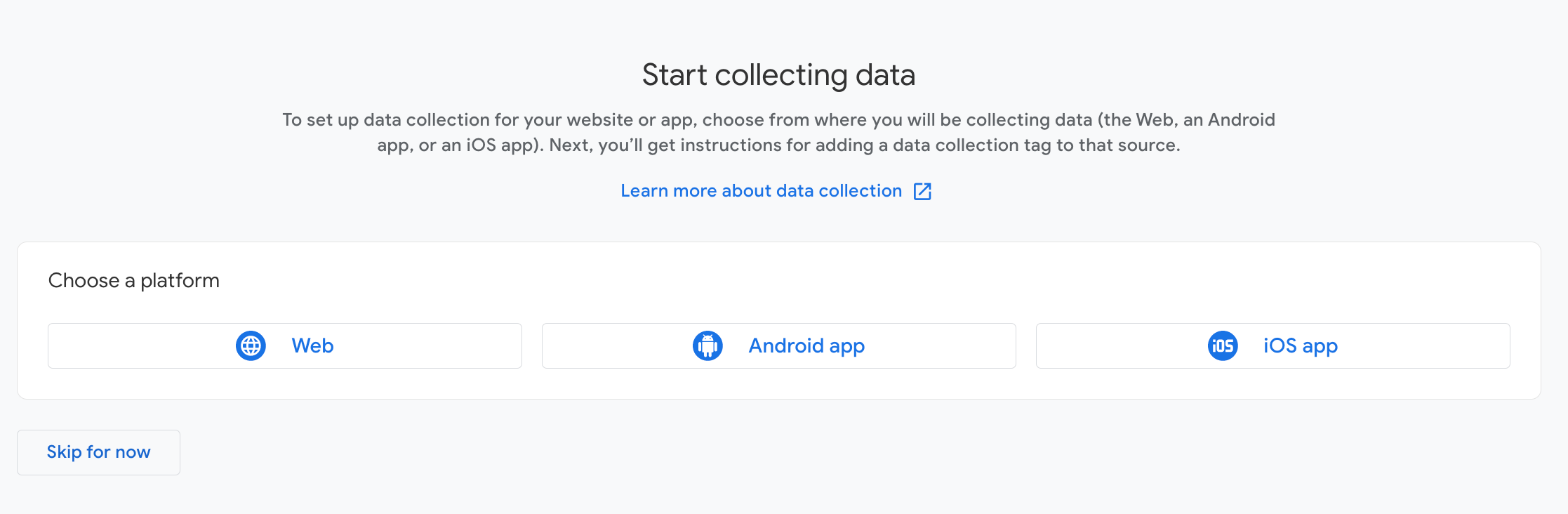
Task: Choose Web as the platform
Action: point(284,346)
